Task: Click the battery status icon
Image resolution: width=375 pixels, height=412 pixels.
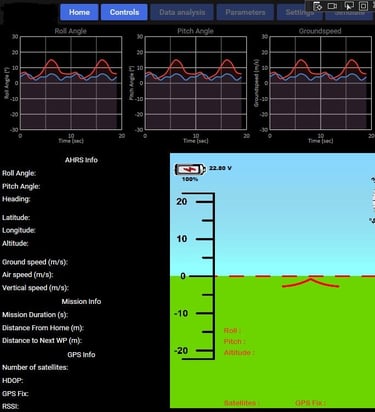Action: [190, 169]
